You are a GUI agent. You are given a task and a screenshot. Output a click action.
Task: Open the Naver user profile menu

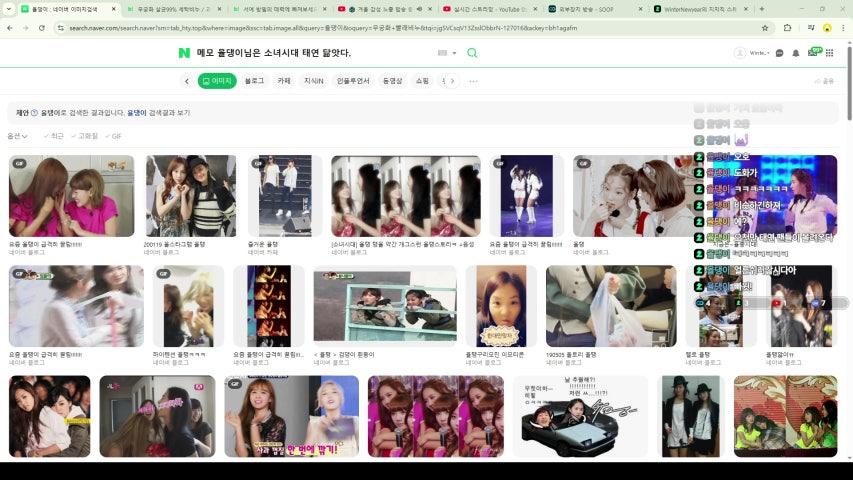tap(751, 53)
